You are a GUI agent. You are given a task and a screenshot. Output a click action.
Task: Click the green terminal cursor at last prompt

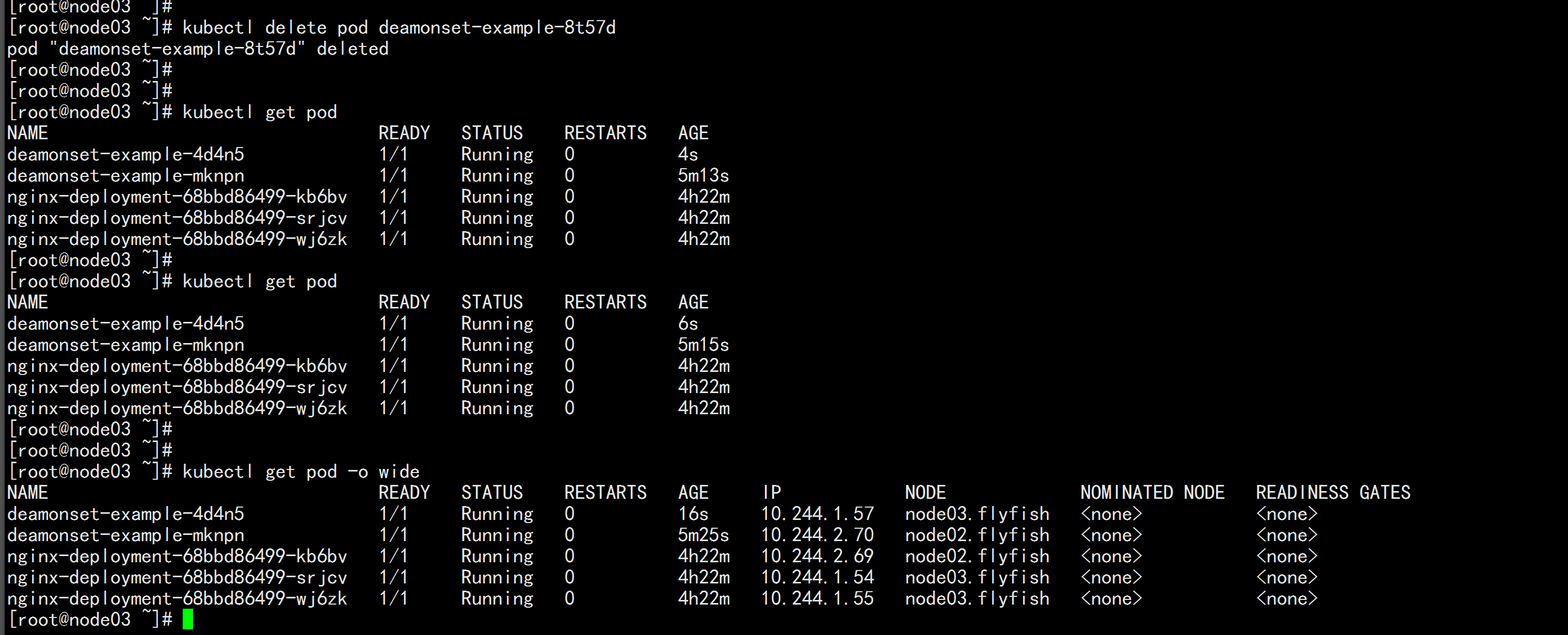click(187, 619)
